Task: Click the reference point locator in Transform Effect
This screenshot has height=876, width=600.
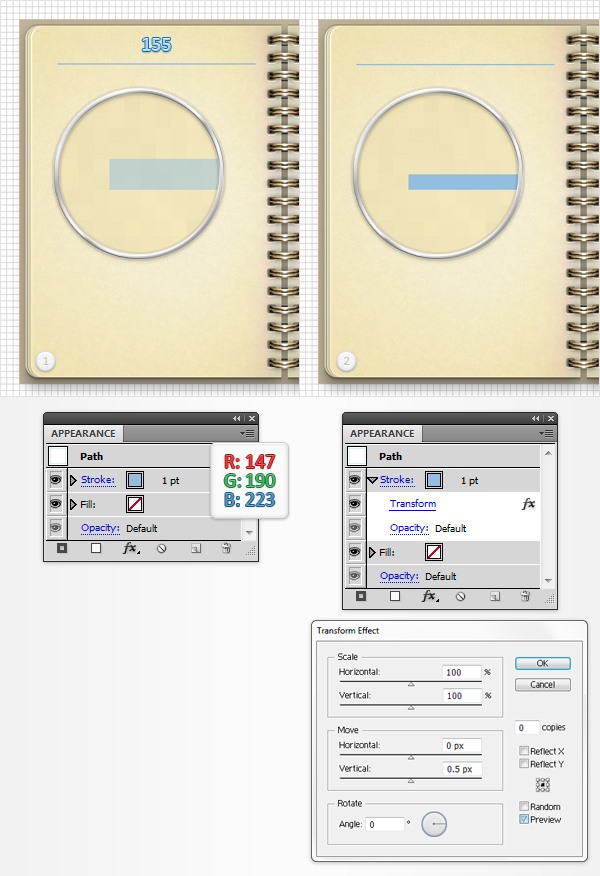Action: 543,786
